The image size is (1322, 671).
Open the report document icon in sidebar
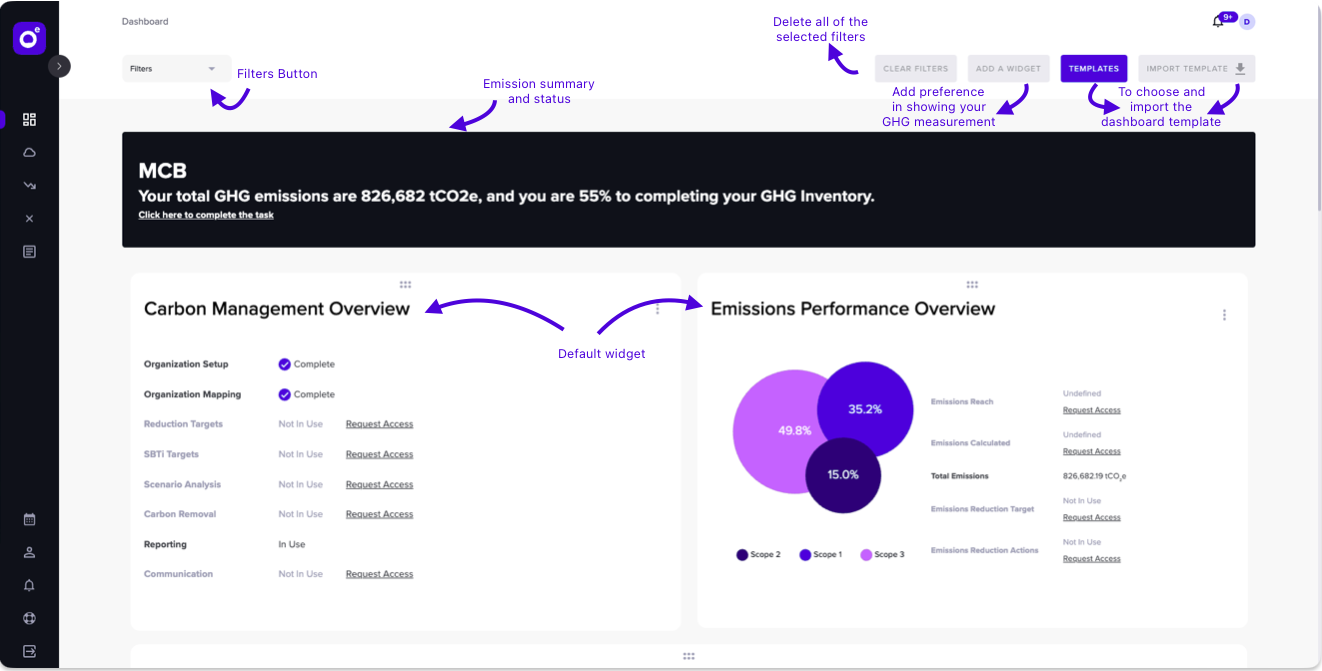(29, 251)
